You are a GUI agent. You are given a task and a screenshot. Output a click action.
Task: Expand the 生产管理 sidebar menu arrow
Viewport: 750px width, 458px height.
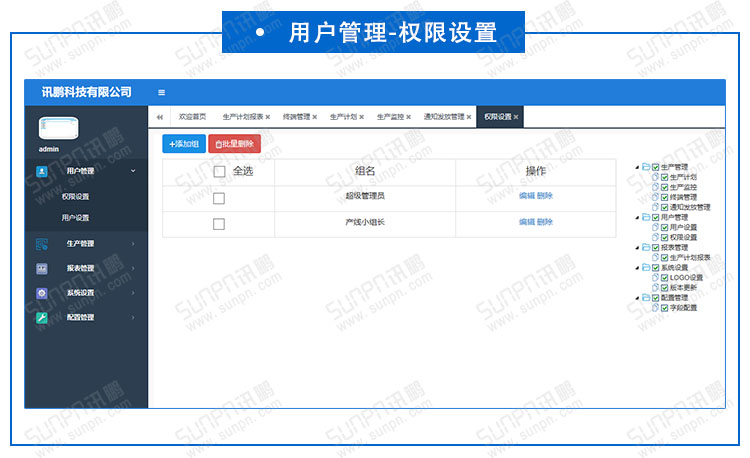click(133, 244)
